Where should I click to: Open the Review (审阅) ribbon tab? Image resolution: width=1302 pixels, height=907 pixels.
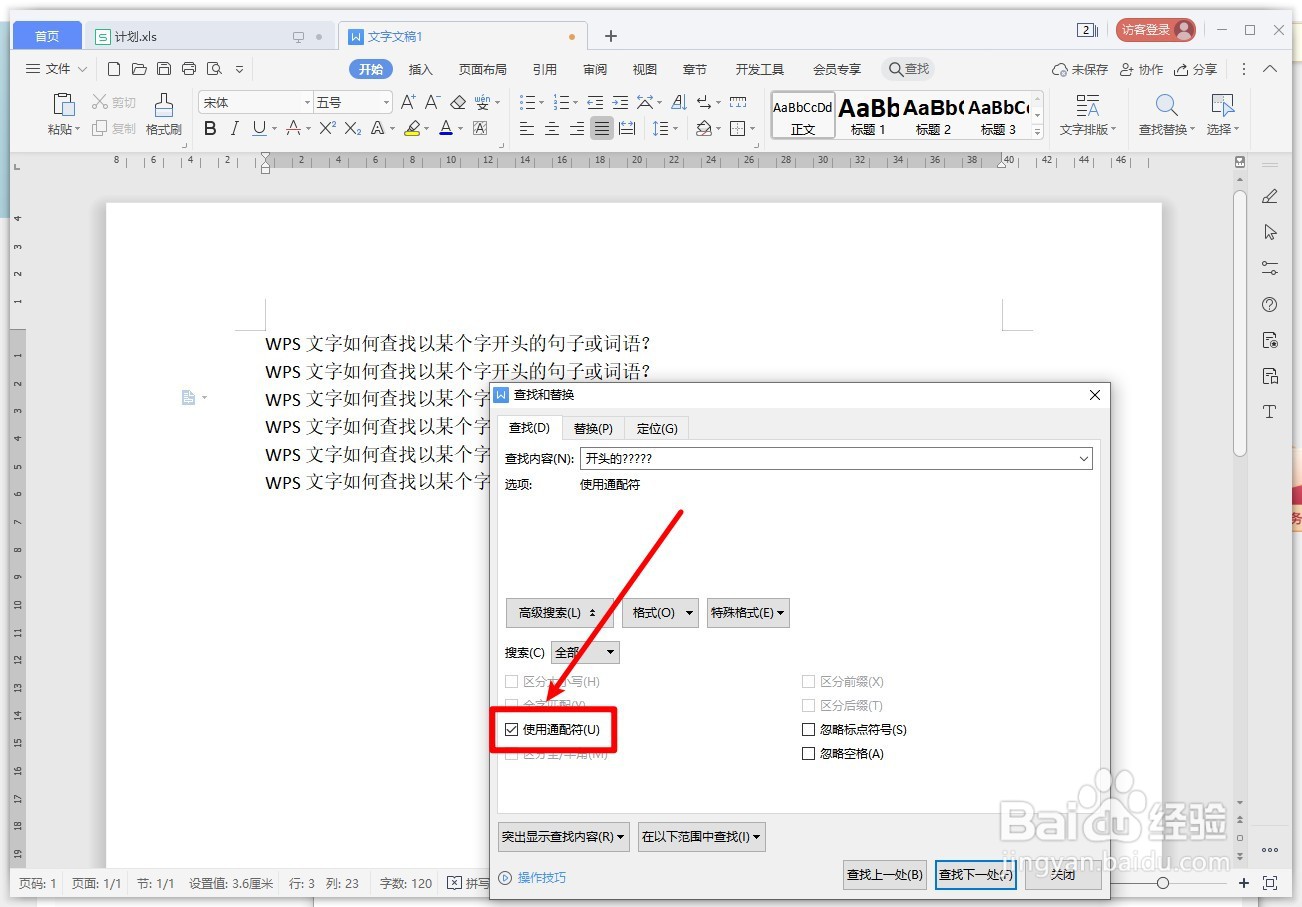click(x=595, y=69)
